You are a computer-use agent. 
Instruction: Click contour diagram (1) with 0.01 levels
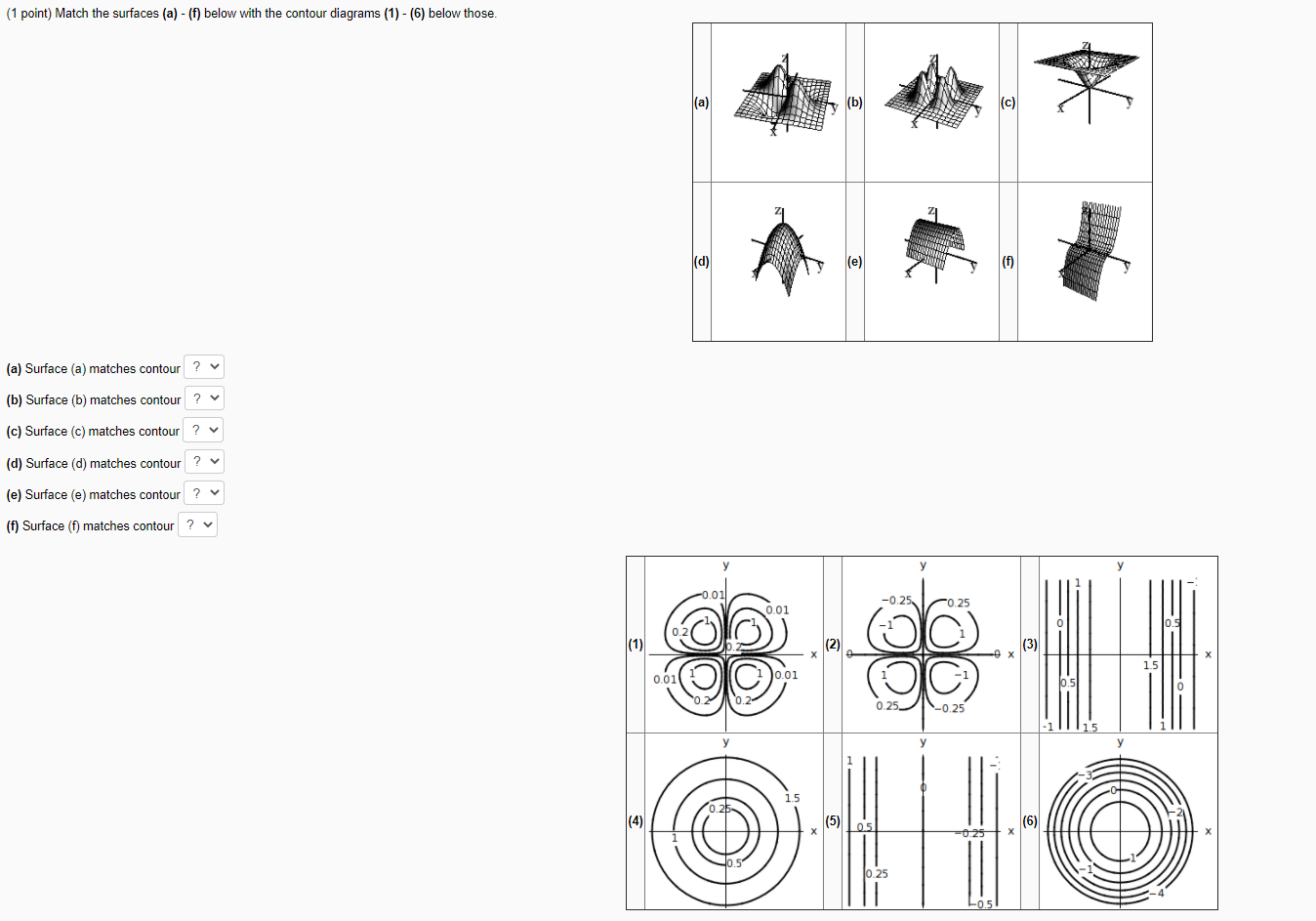734,645
